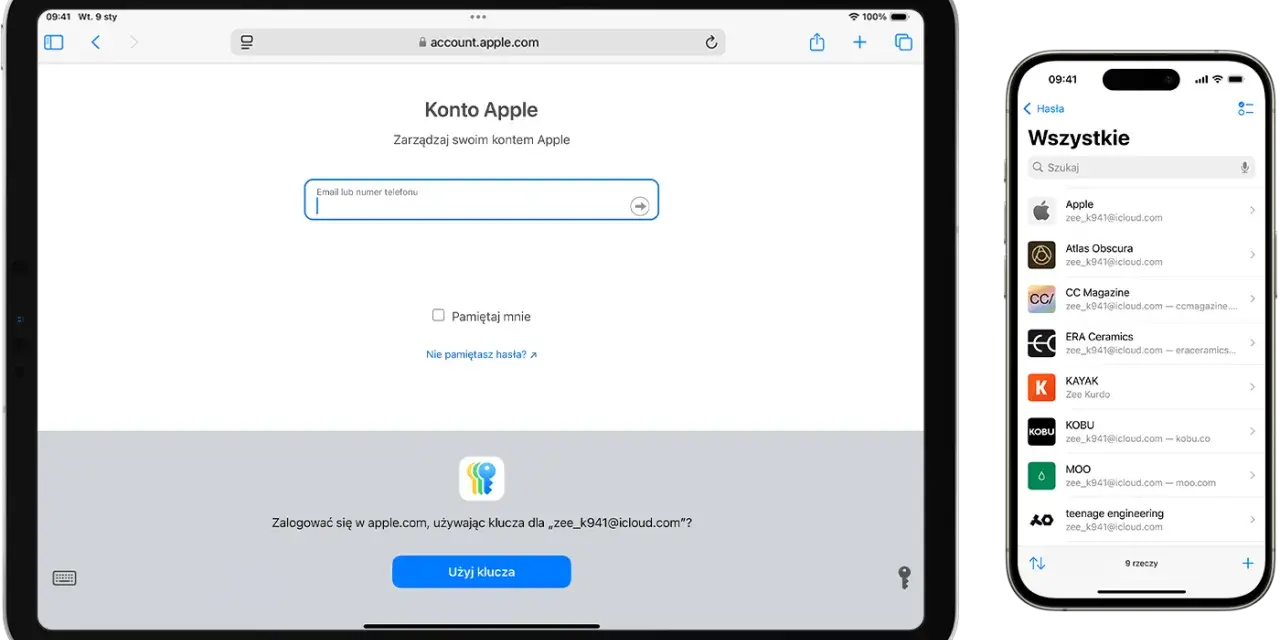Expand Apple row with its chevron

(x=1252, y=210)
